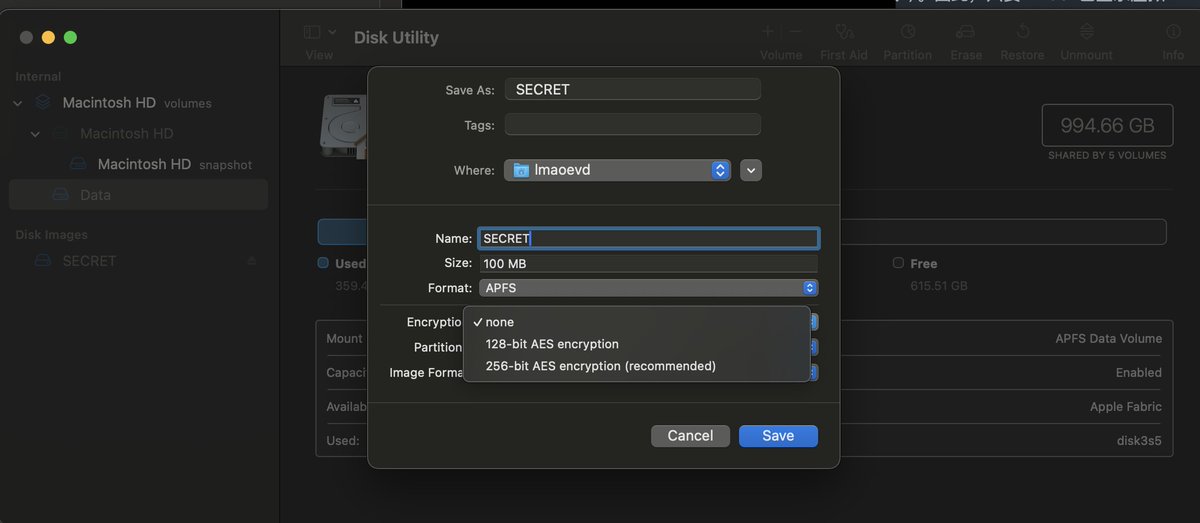Collapse the Macintosh HD volumes group
Viewport: 1200px width, 523px height.
click(18, 103)
